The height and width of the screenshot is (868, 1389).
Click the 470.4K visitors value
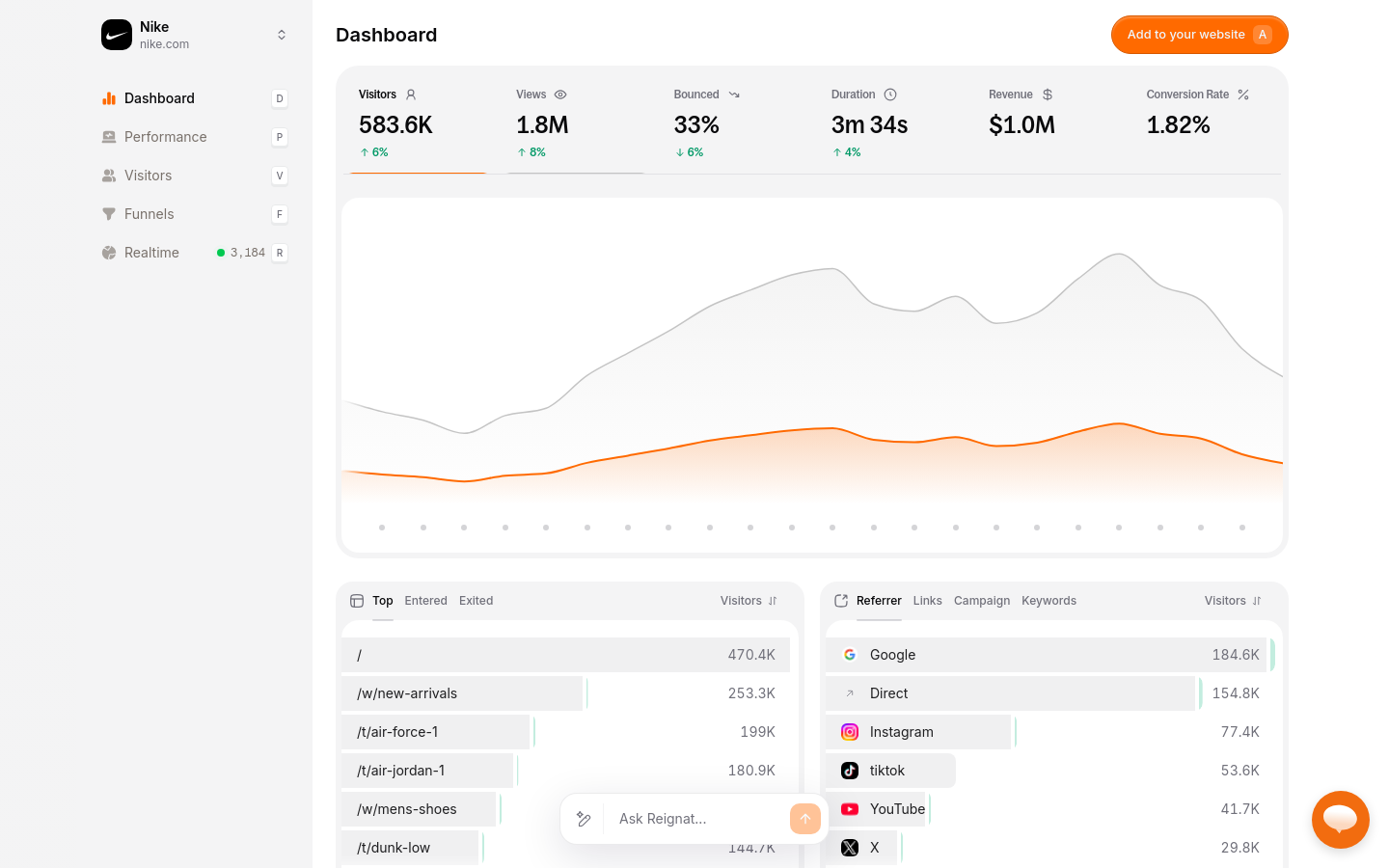pos(751,655)
